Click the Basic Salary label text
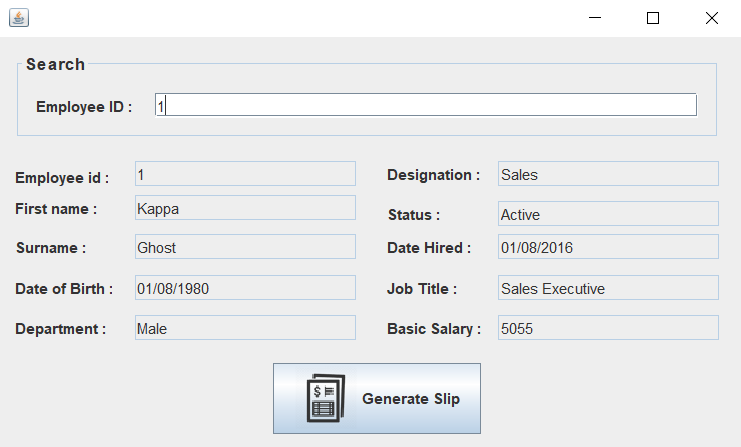 [433, 329]
